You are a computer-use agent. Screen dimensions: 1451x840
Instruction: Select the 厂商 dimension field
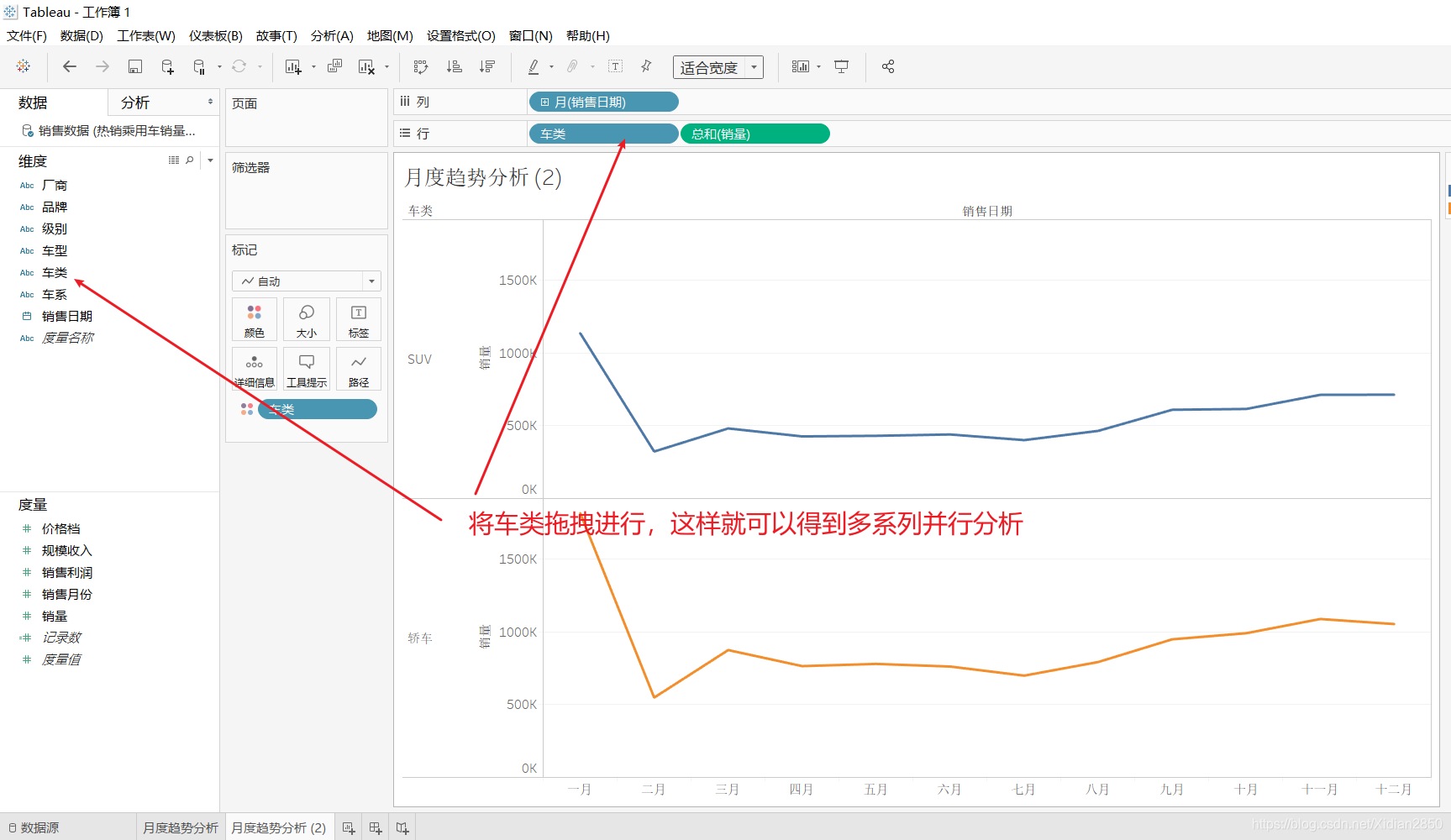pyautogui.click(x=55, y=186)
